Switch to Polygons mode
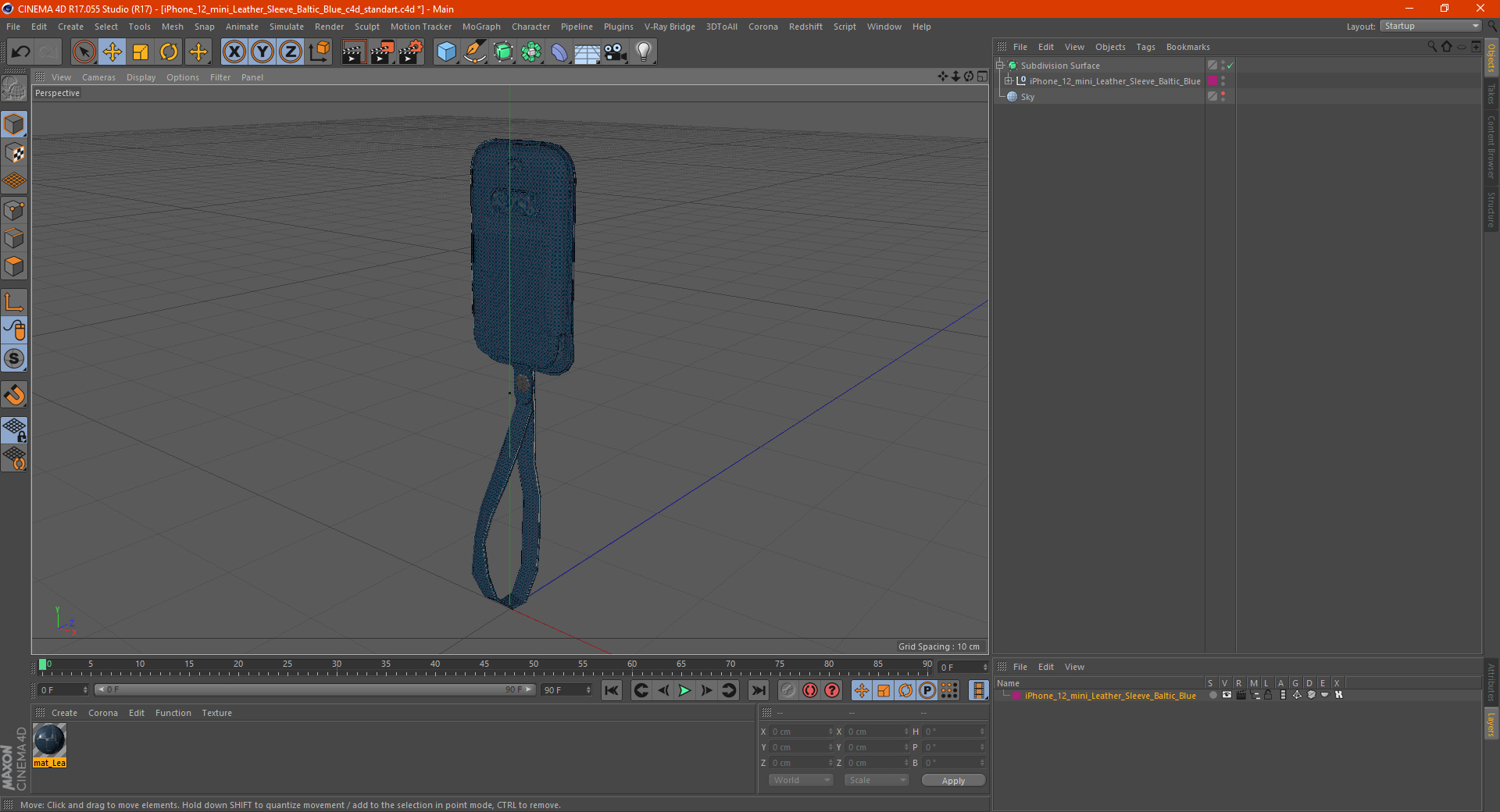 (14, 266)
